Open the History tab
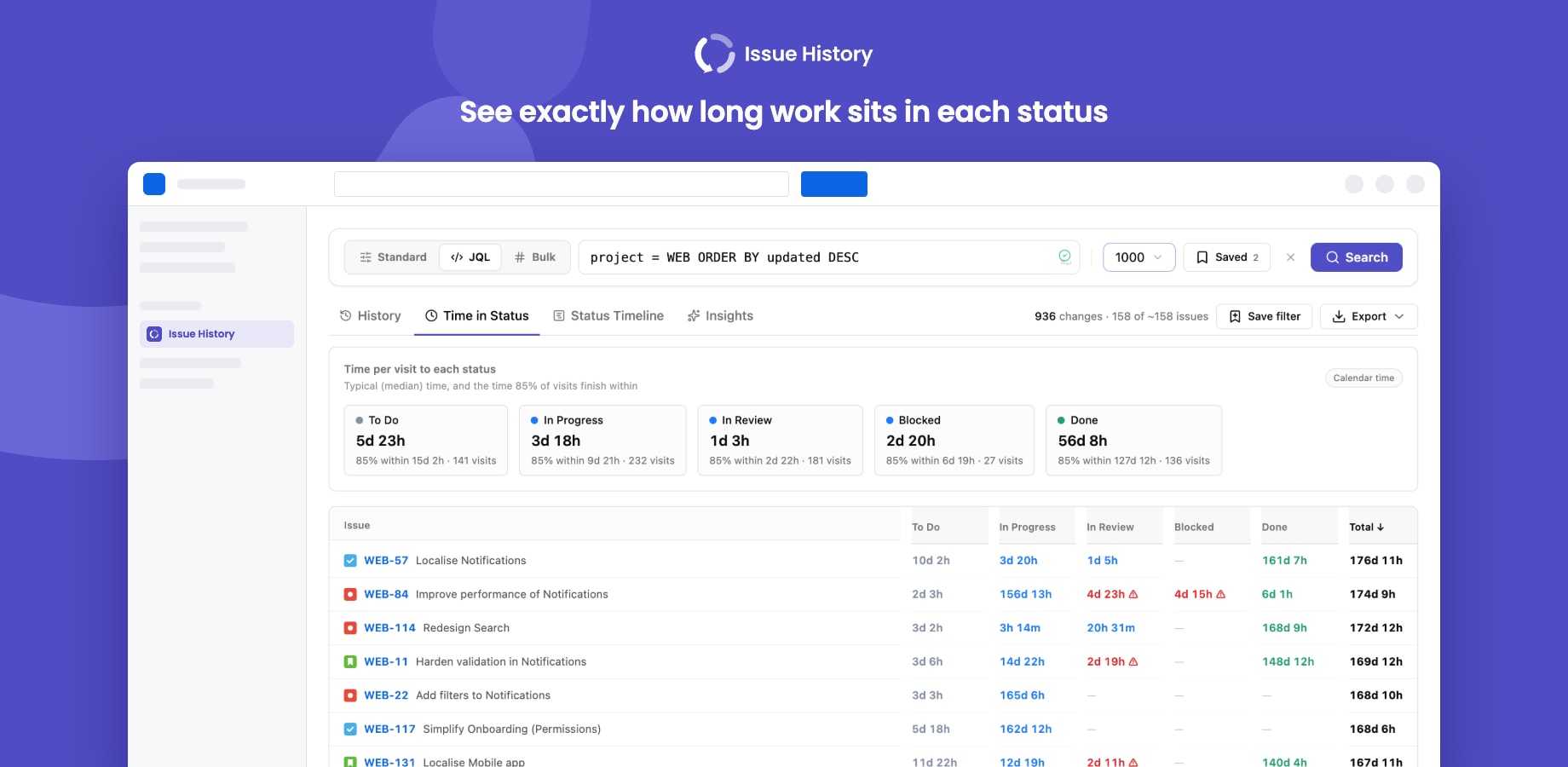This screenshot has width=1568, height=767. coord(370,316)
